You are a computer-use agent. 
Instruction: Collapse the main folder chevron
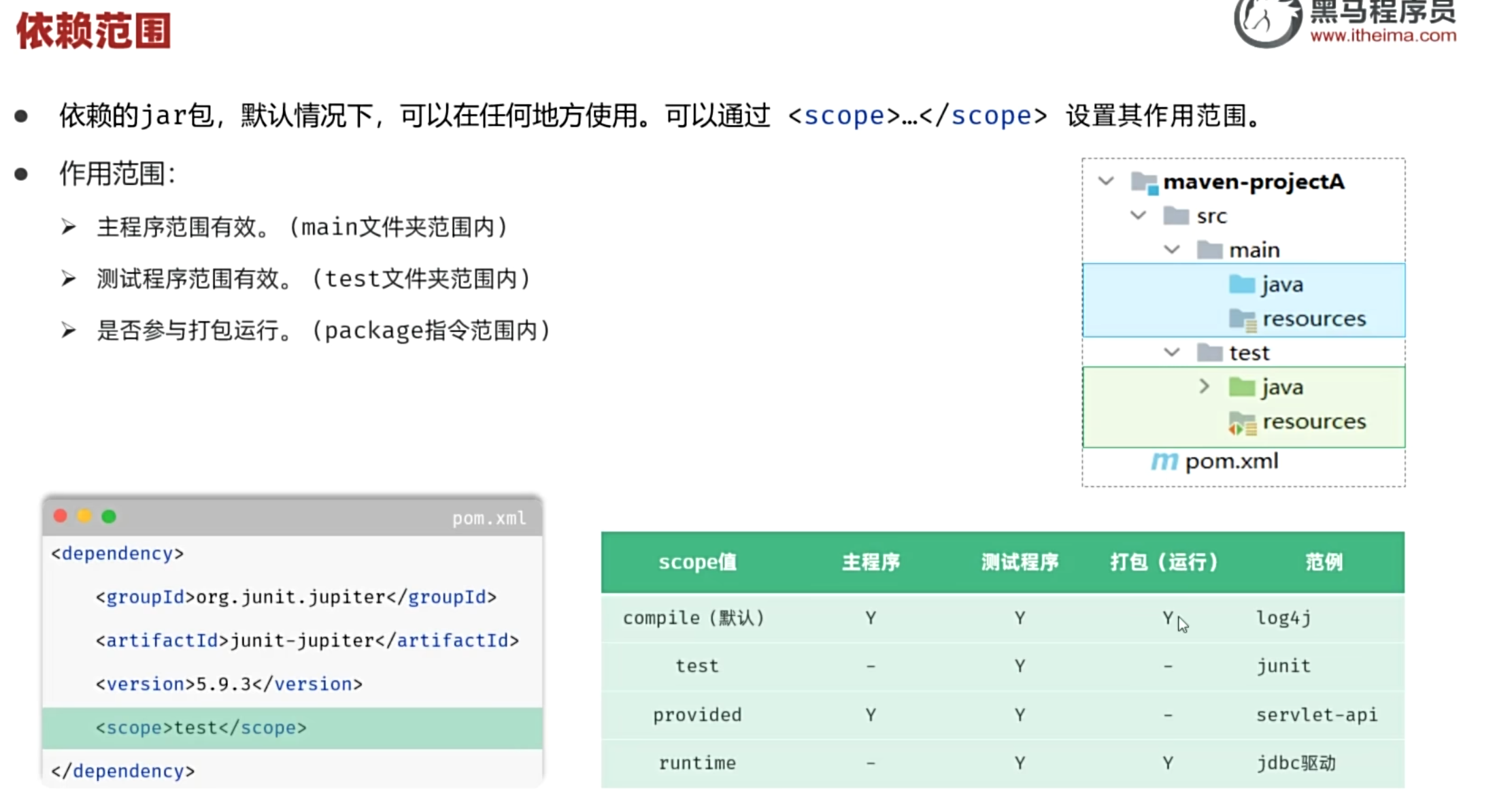pyautogui.click(x=1171, y=250)
